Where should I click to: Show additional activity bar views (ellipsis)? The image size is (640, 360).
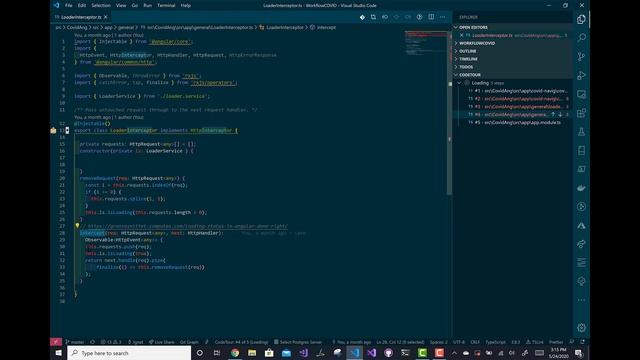[581, 300]
